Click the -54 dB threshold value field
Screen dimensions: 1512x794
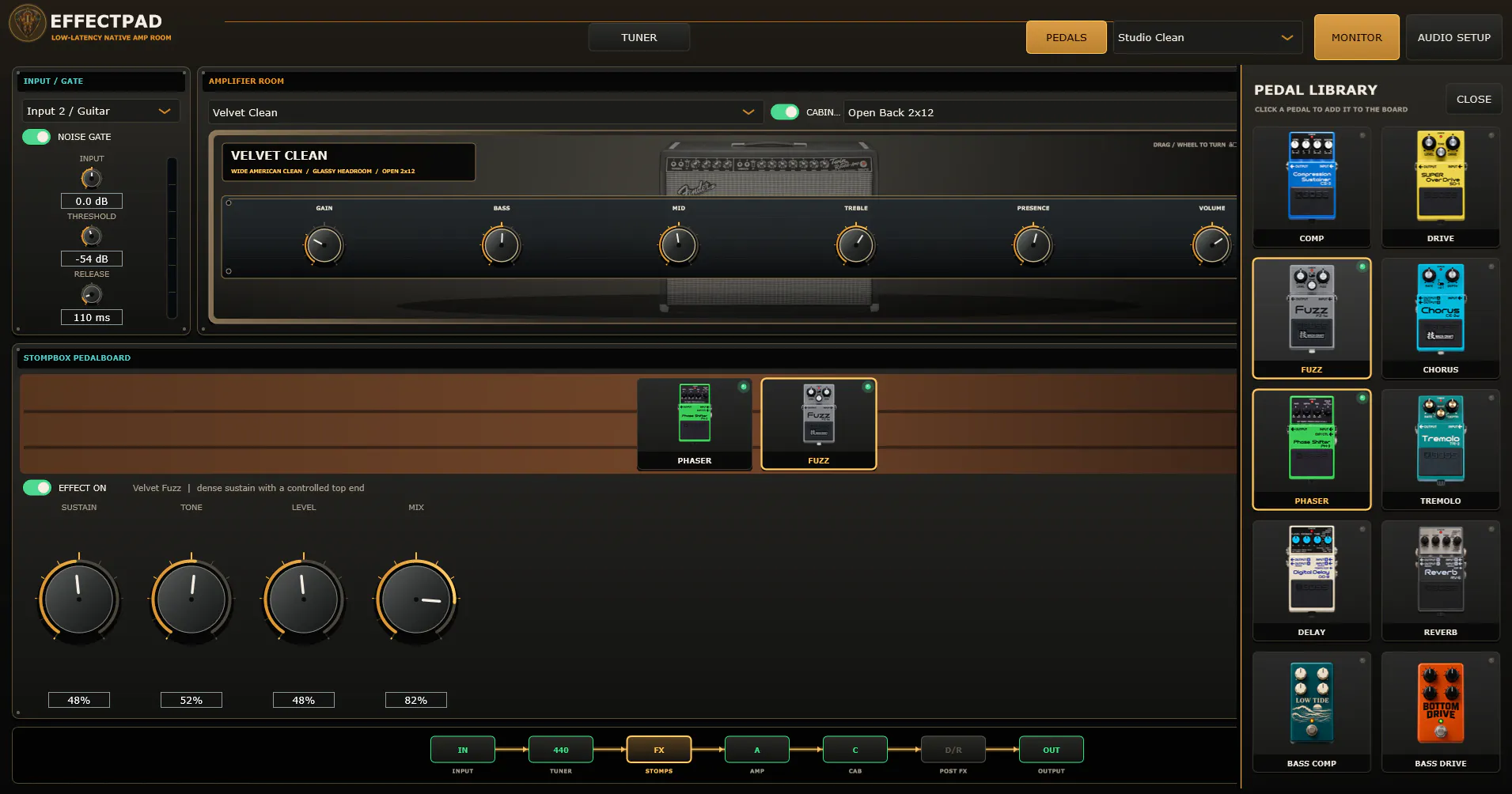click(x=92, y=259)
